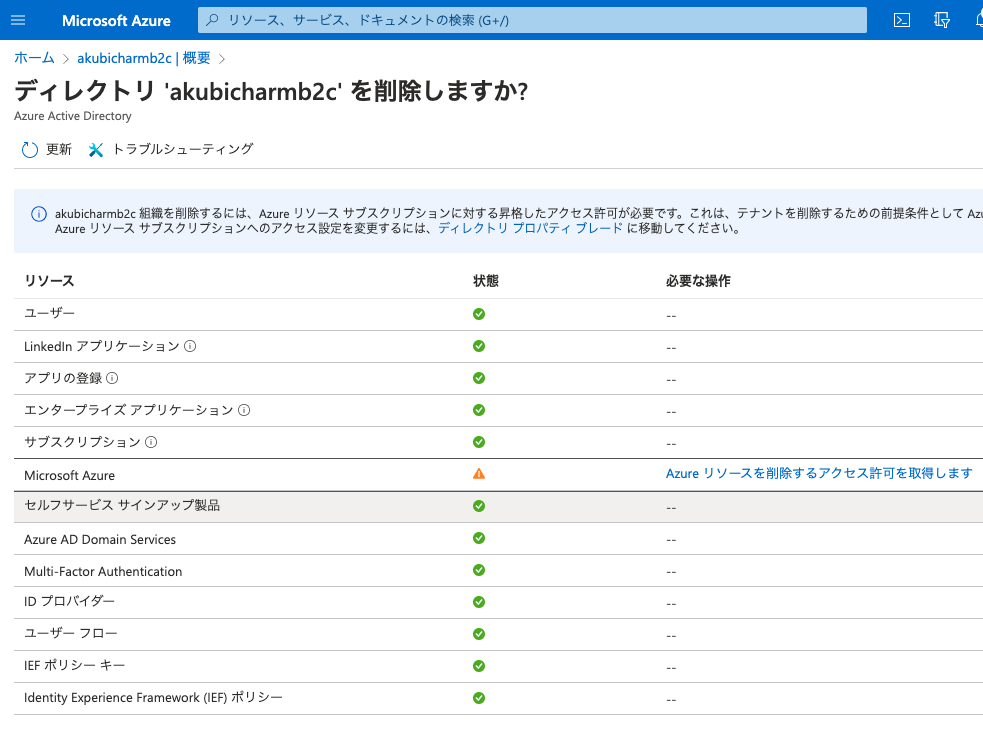Image resolution: width=983 pixels, height=734 pixels.
Task: Click the orange warning triangle on Microsoft Azure row
Action: (x=479, y=474)
